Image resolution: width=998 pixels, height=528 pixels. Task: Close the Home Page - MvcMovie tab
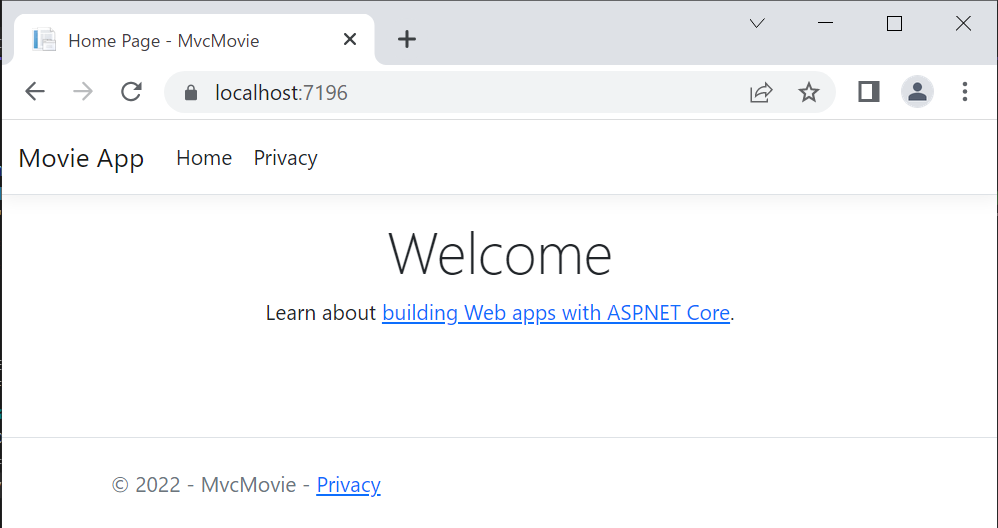pos(349,39)
